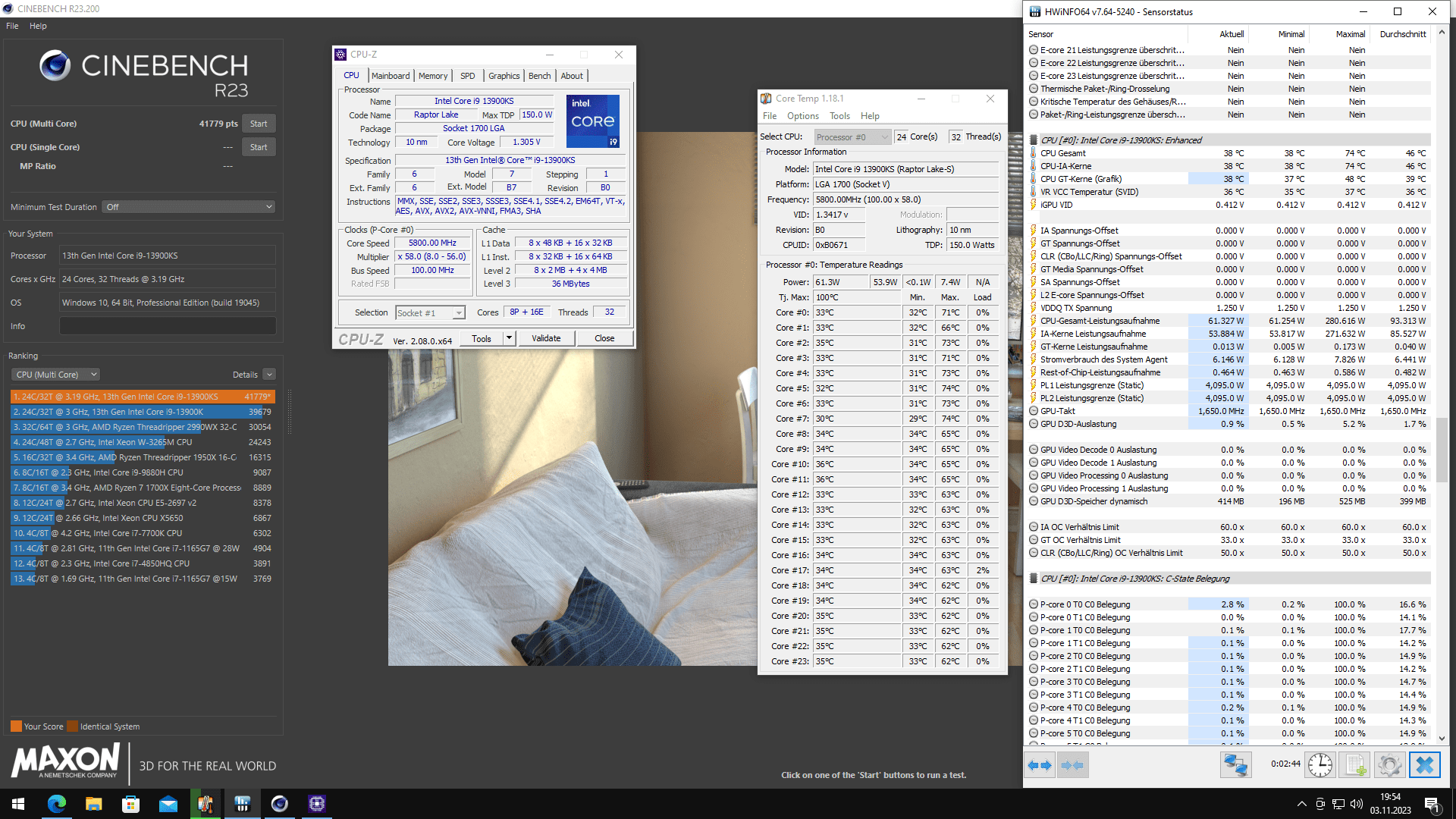Open CPU-Z Tools dropdown arrow

[x=510, y=338]
